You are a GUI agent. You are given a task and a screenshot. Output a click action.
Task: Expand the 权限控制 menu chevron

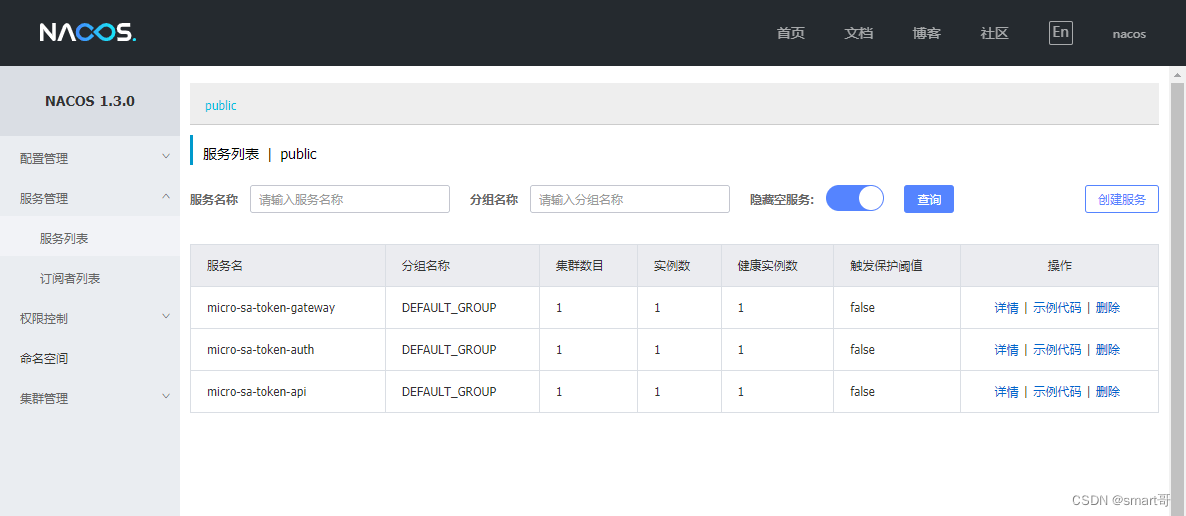pos(166,316)
